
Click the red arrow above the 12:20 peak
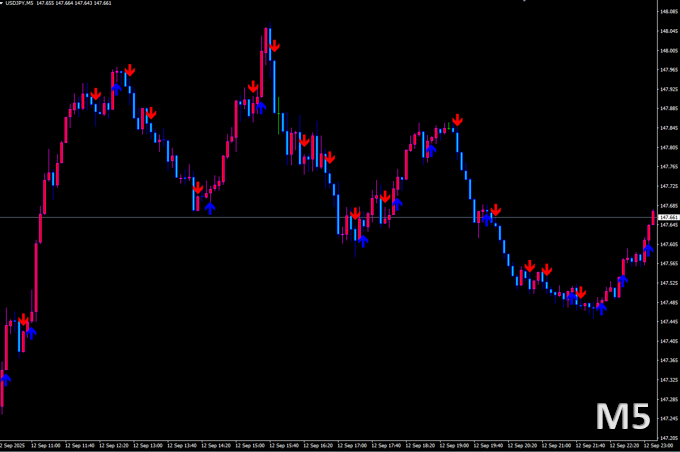130,69
